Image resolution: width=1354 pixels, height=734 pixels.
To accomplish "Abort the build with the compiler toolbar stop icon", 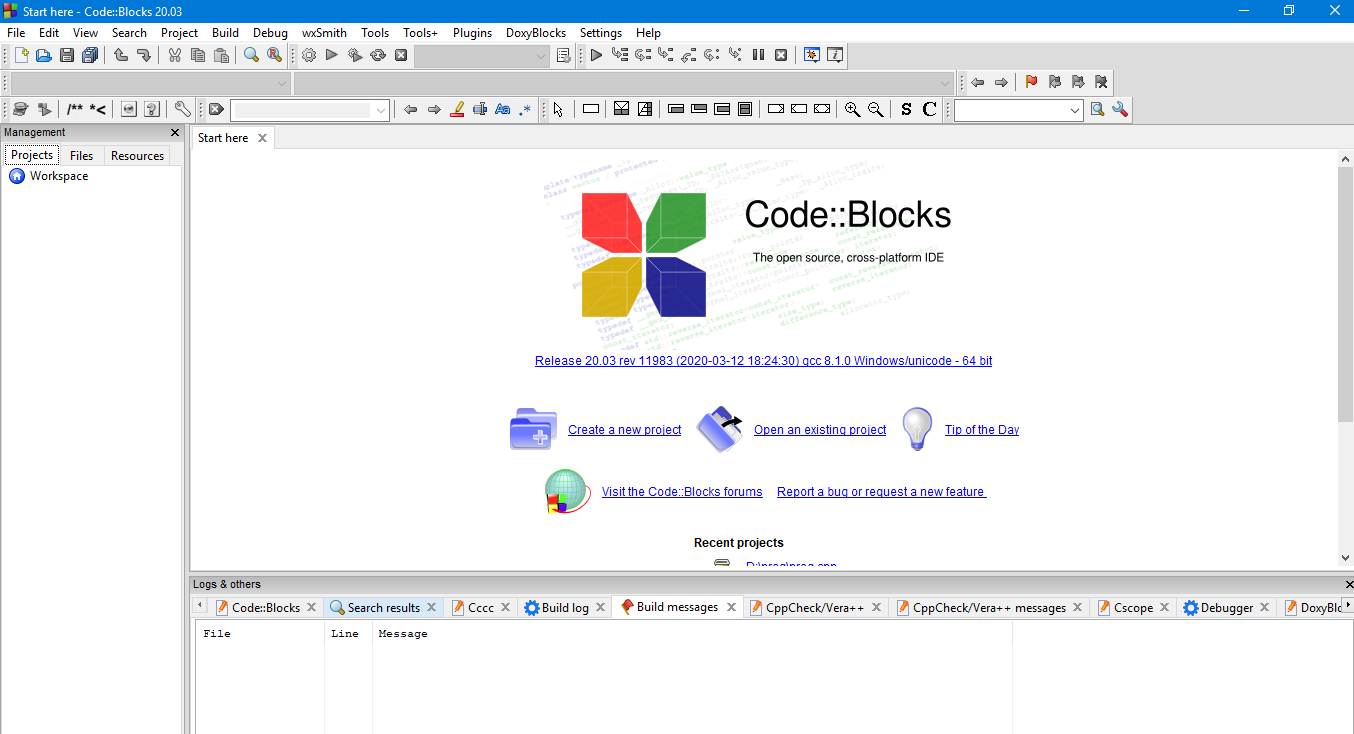I will [401, 55].
